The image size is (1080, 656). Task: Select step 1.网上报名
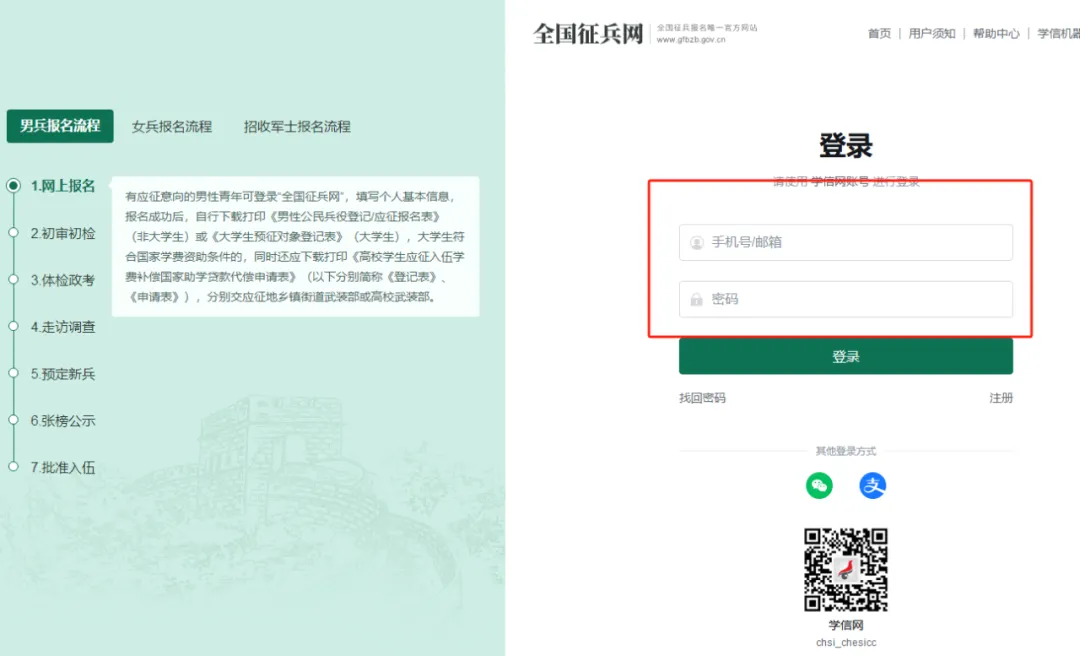pos(63,186)
